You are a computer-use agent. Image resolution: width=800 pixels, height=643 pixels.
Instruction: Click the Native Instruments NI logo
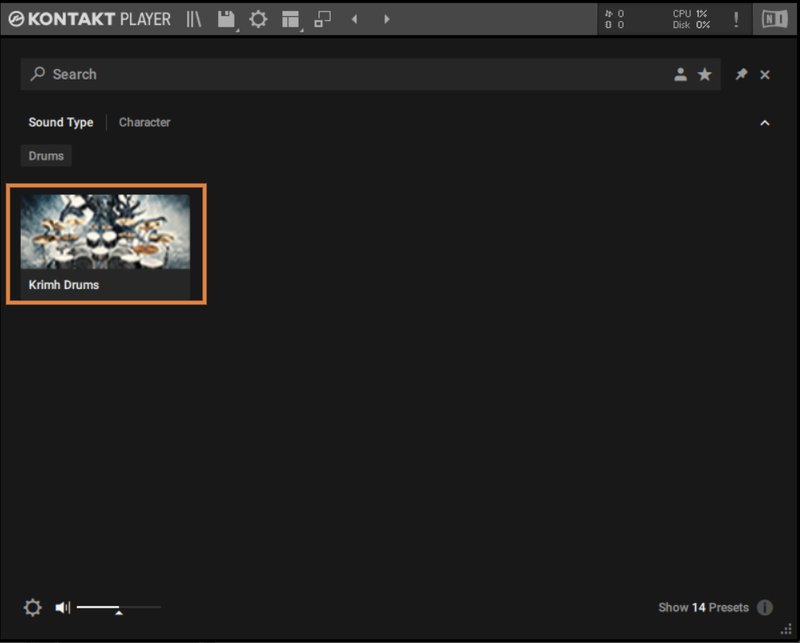774,19
